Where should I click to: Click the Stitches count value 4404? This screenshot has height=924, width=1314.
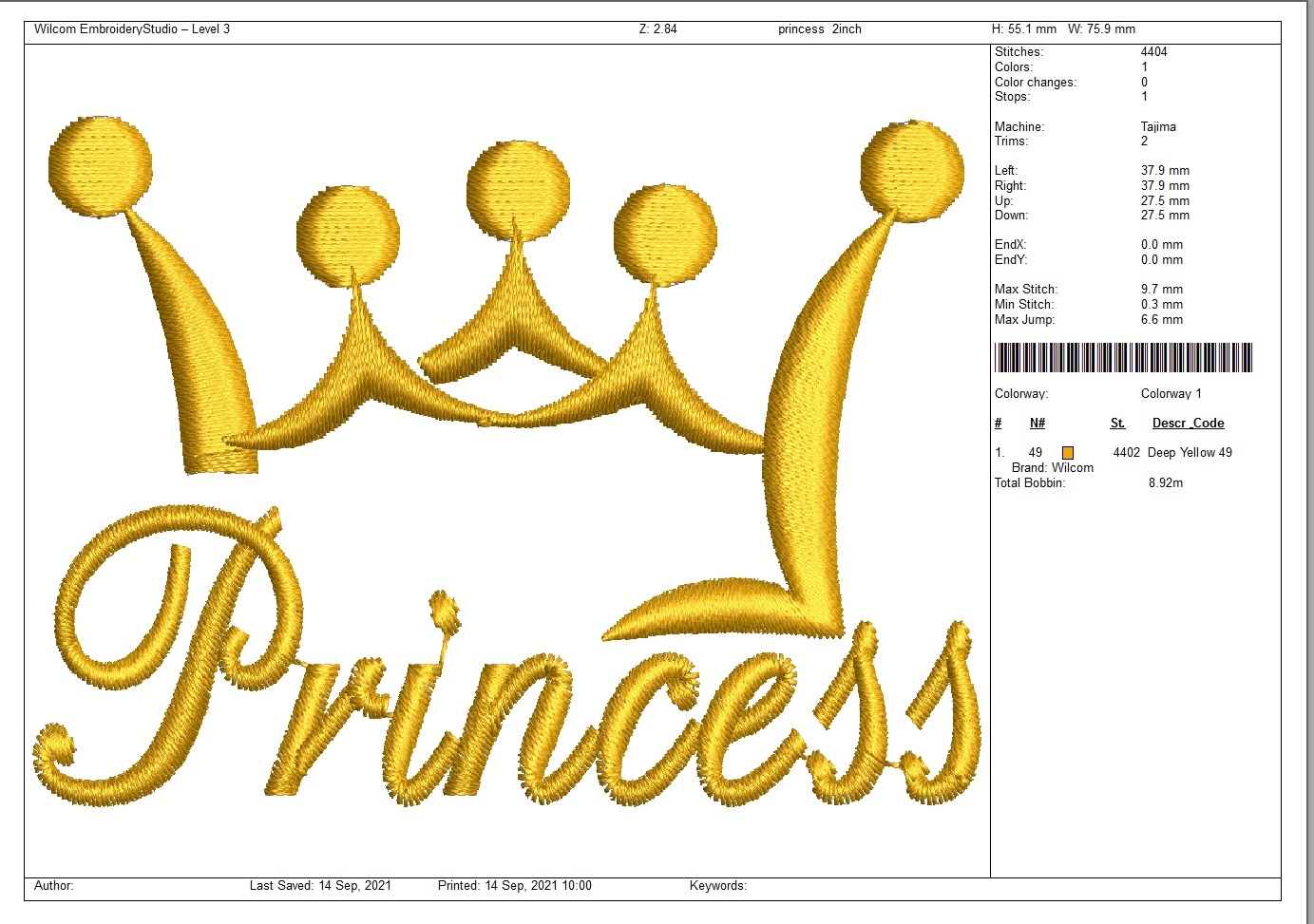(x=1154, y=52)
